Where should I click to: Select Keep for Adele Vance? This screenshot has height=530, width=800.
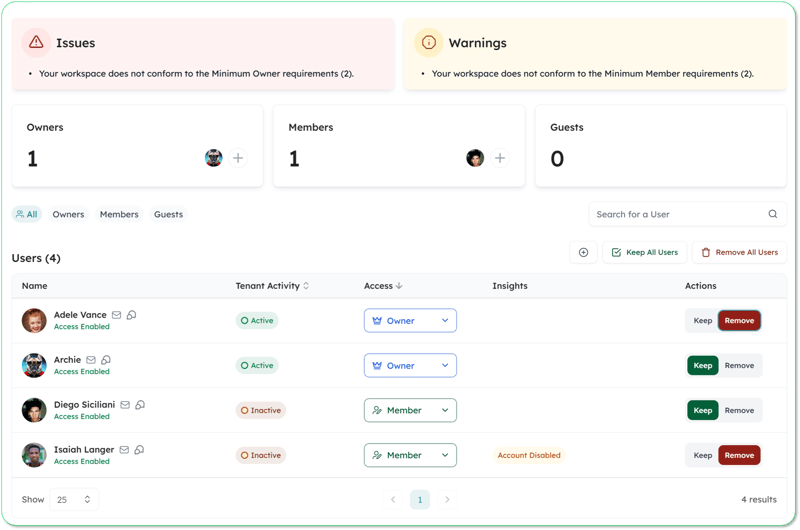tap(703, 320)
